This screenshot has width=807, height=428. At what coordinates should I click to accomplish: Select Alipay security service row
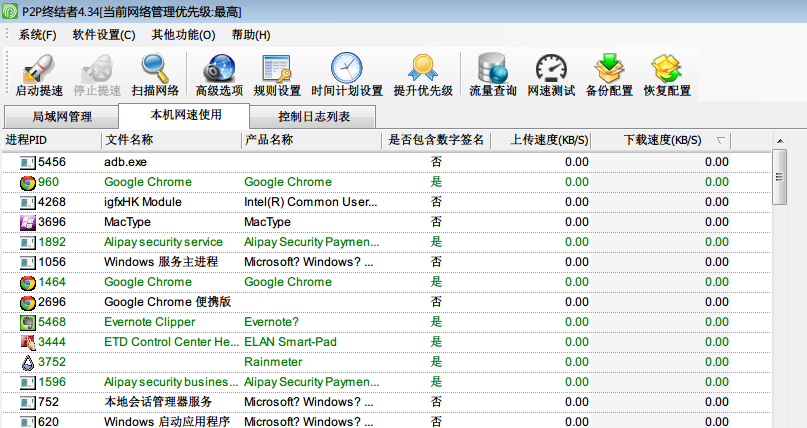[387, 242]
